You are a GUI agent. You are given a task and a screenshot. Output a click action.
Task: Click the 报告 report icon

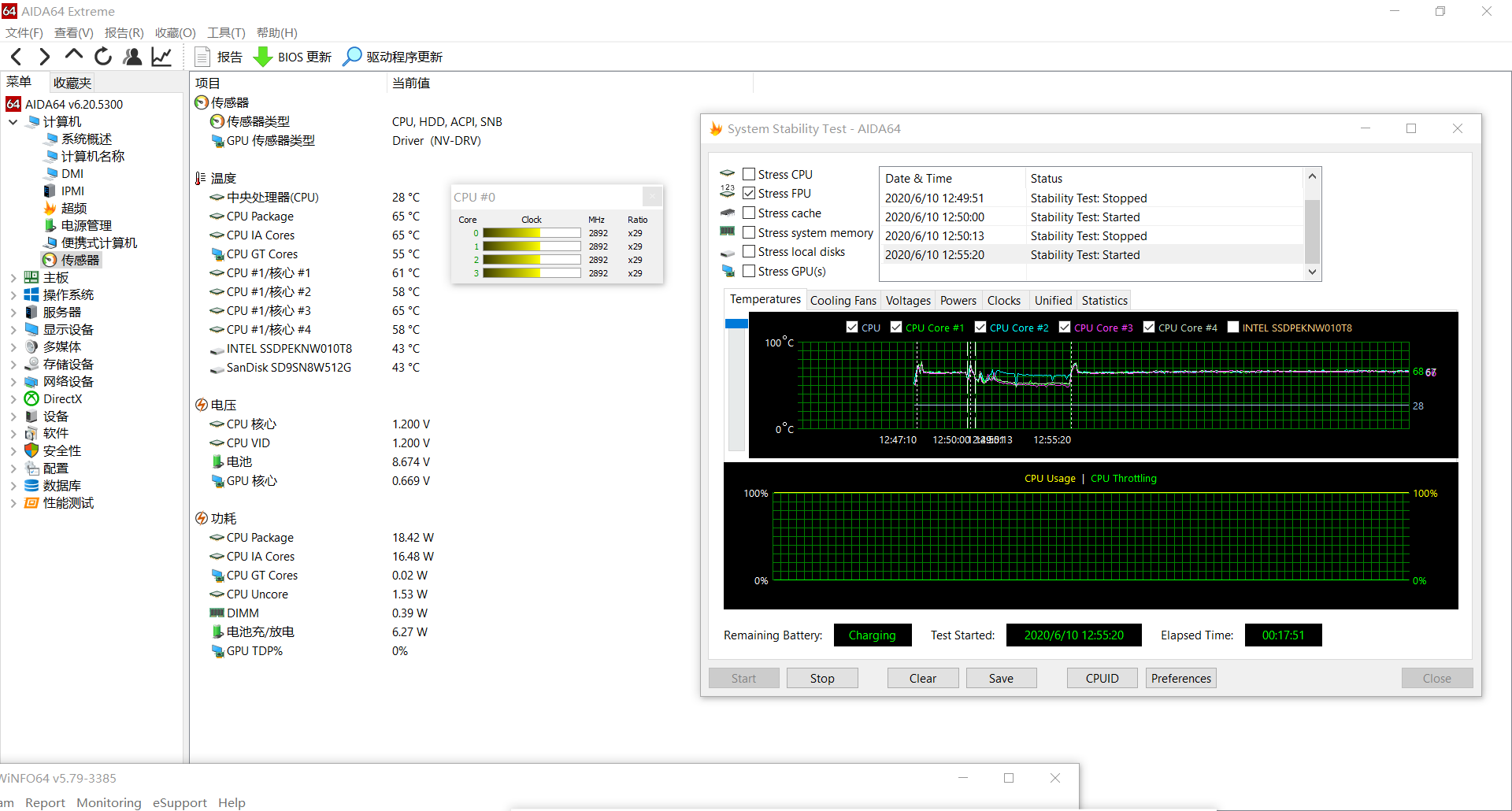tap(202, 57)
